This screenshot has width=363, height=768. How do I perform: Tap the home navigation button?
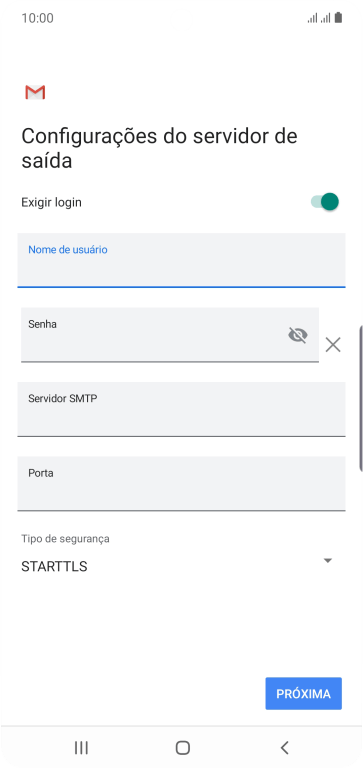[x=183, y=747]
